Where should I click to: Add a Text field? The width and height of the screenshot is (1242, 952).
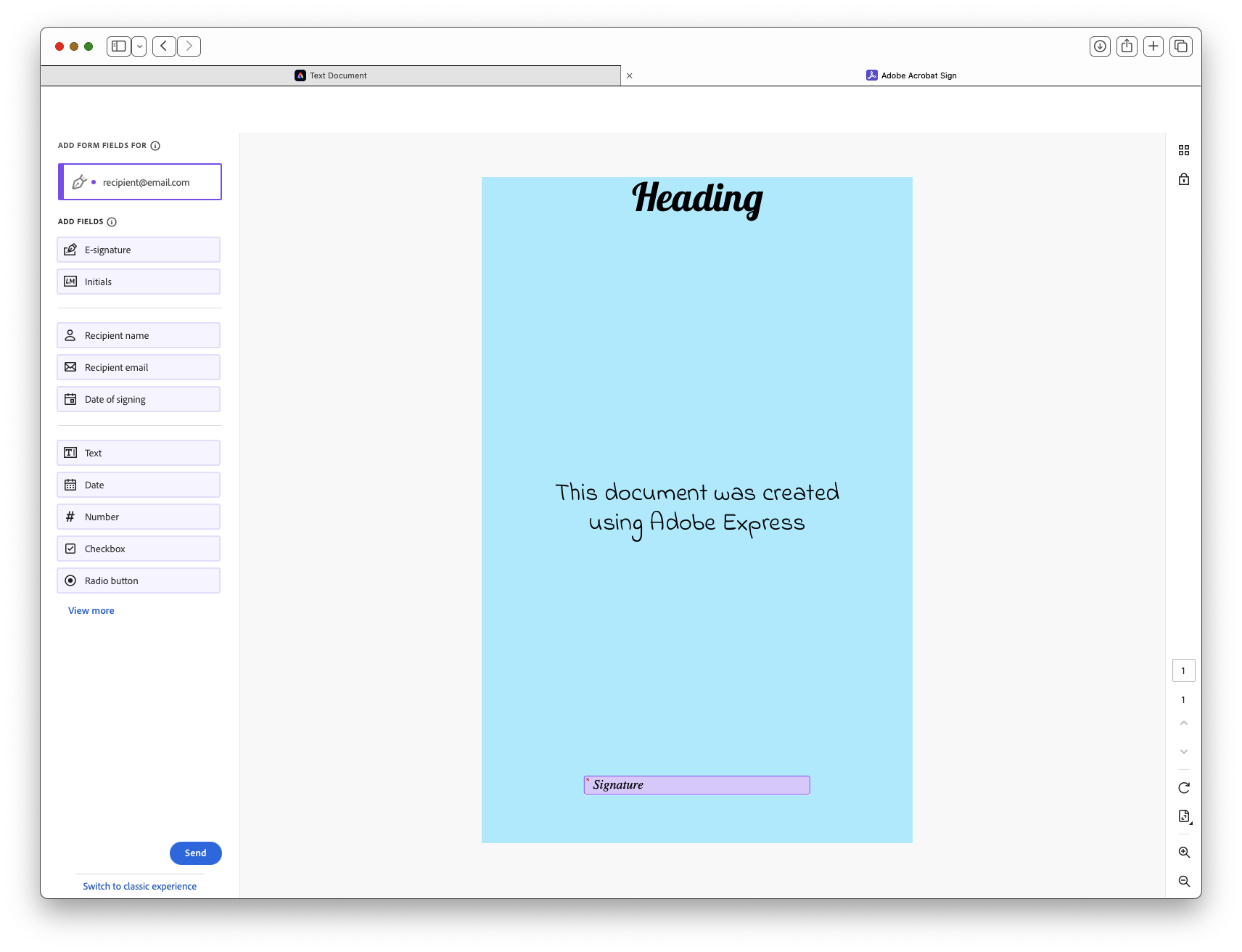pos(139,453)
